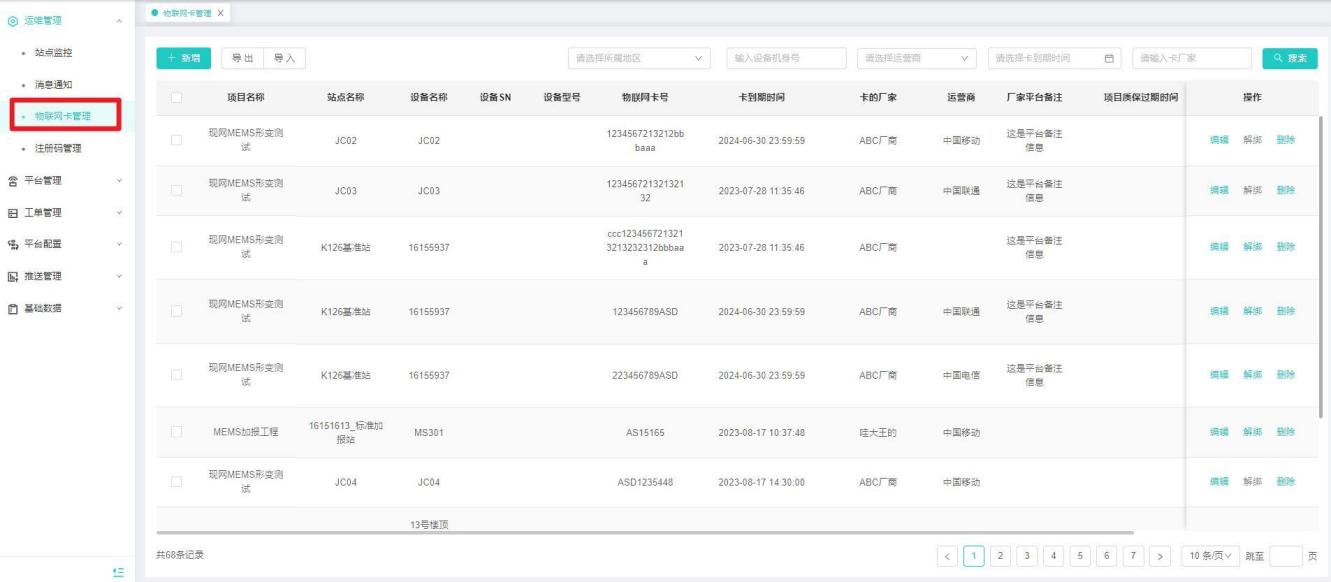1331x582 pixels.
Task: Click the 平台管理 sidebar icon
Action: click(x=12, y=181)
